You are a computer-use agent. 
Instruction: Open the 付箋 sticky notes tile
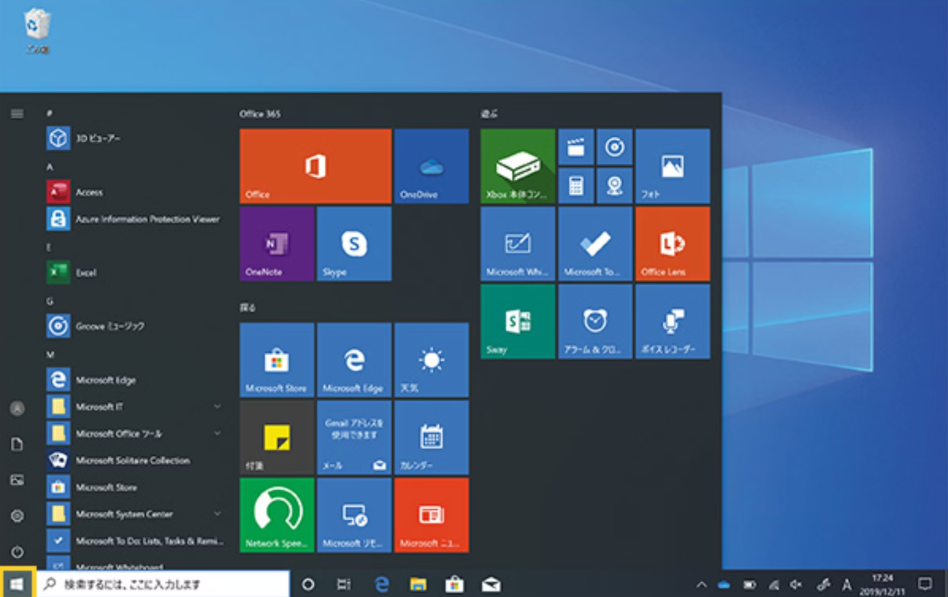click(277, 437)
